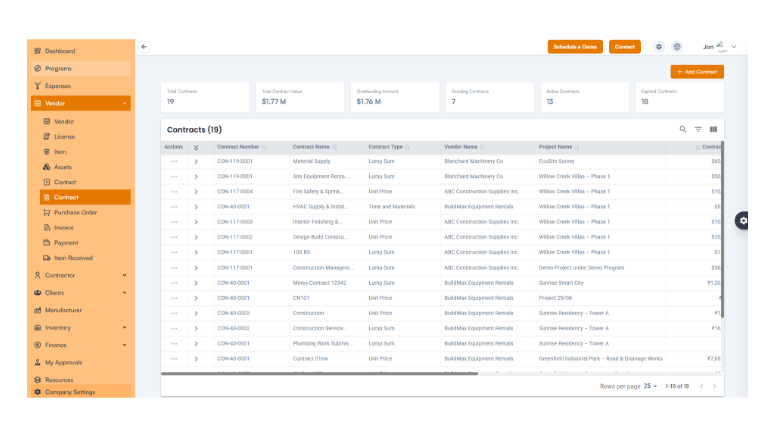Click the Schedule a Demo button
The image size is (775, 436).
pos(575,47)
